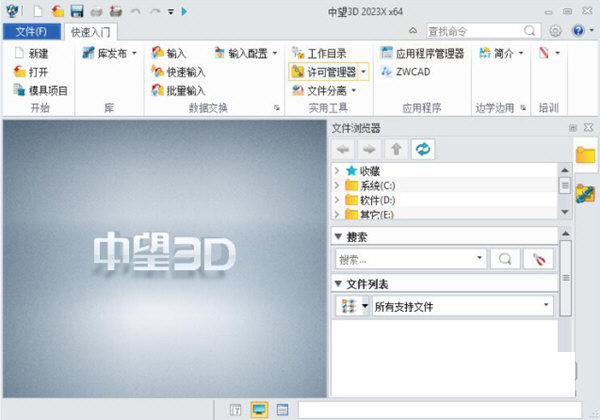Click the 文件分离 file separation tool
Viewport: 600px width, 420px height.
[319, 90]
